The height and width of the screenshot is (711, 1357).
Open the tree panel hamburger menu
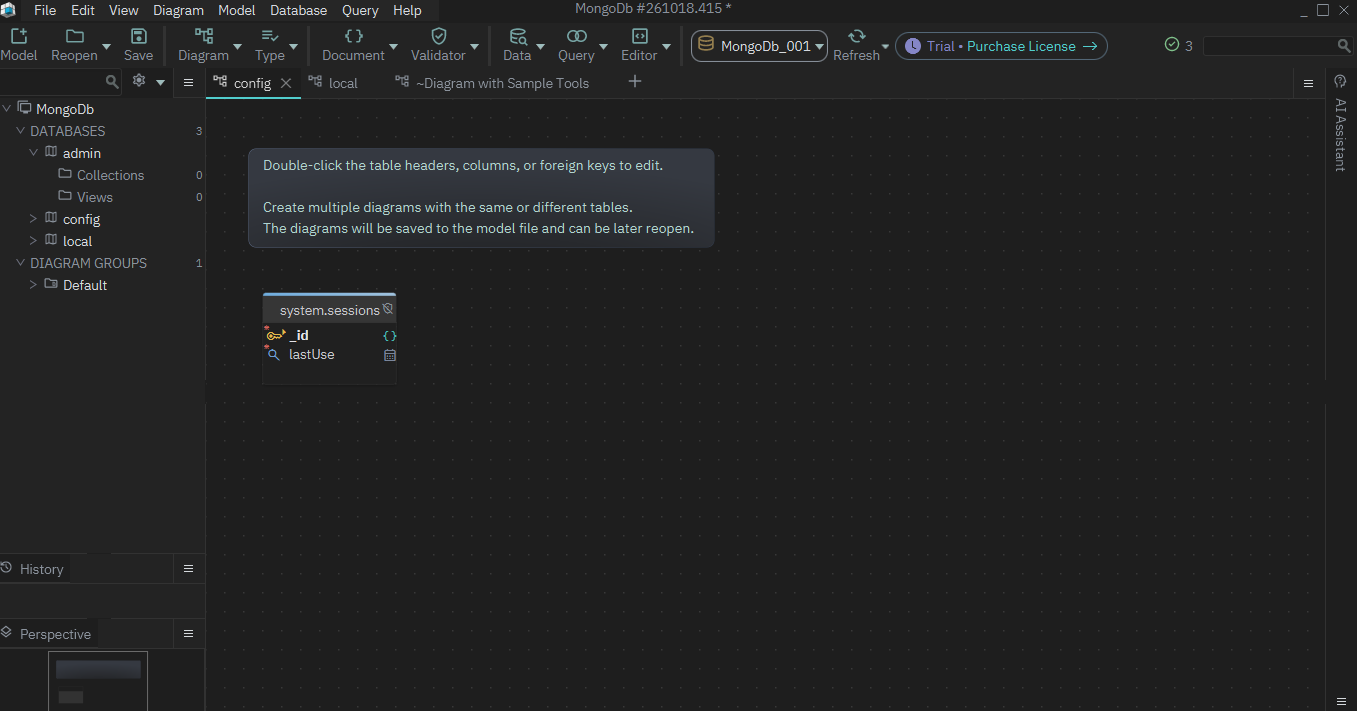point(188,83)
